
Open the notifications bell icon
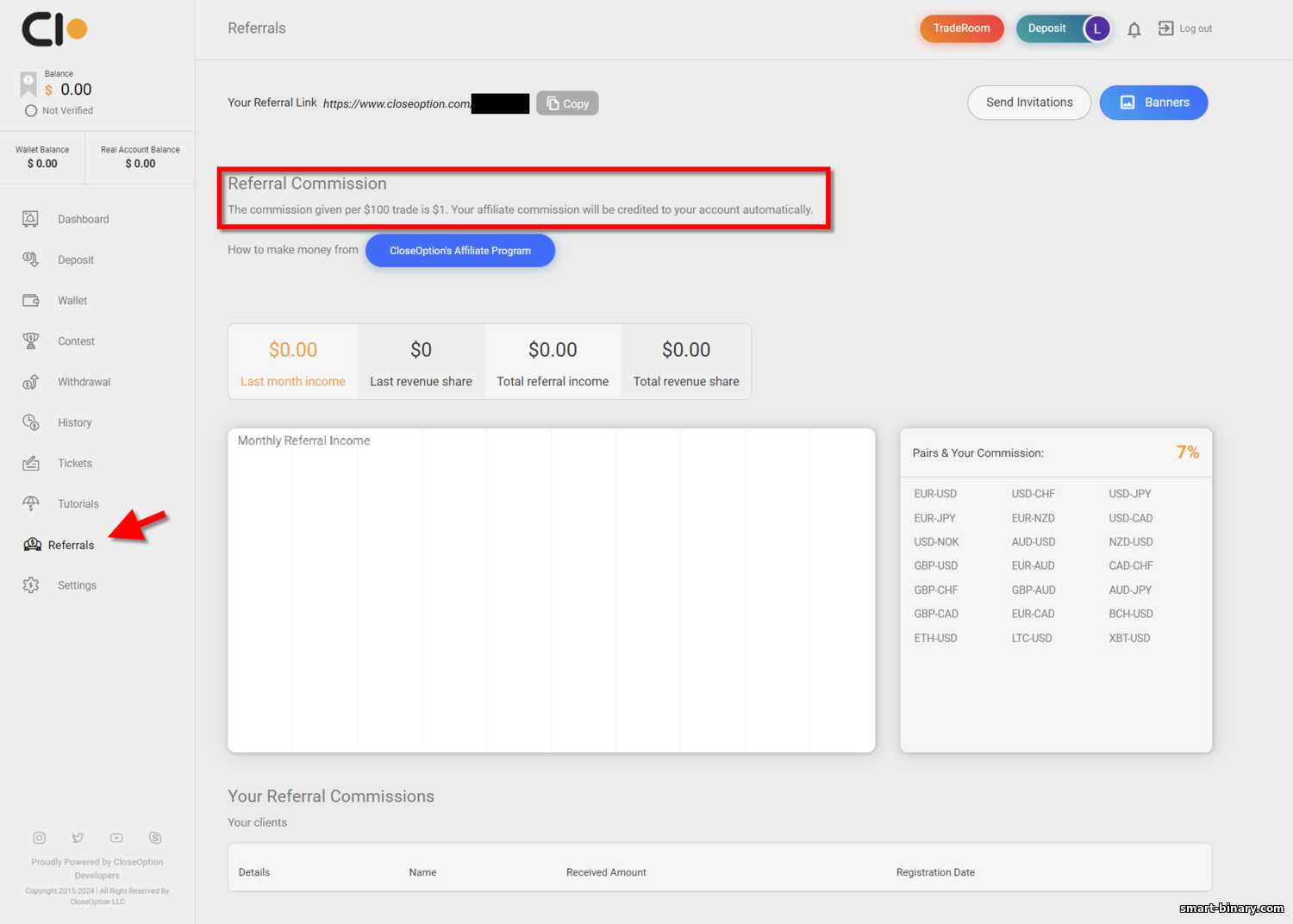(1134, 29)
